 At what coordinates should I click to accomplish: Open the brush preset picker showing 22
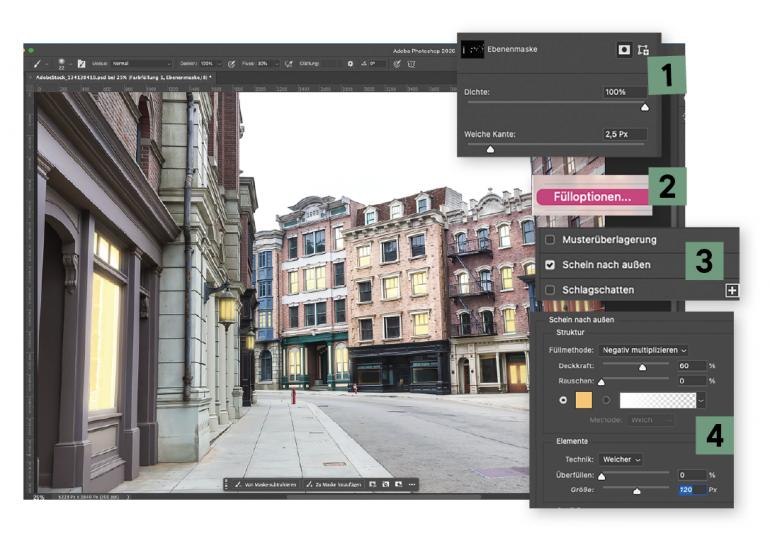[x=61, y=64]
